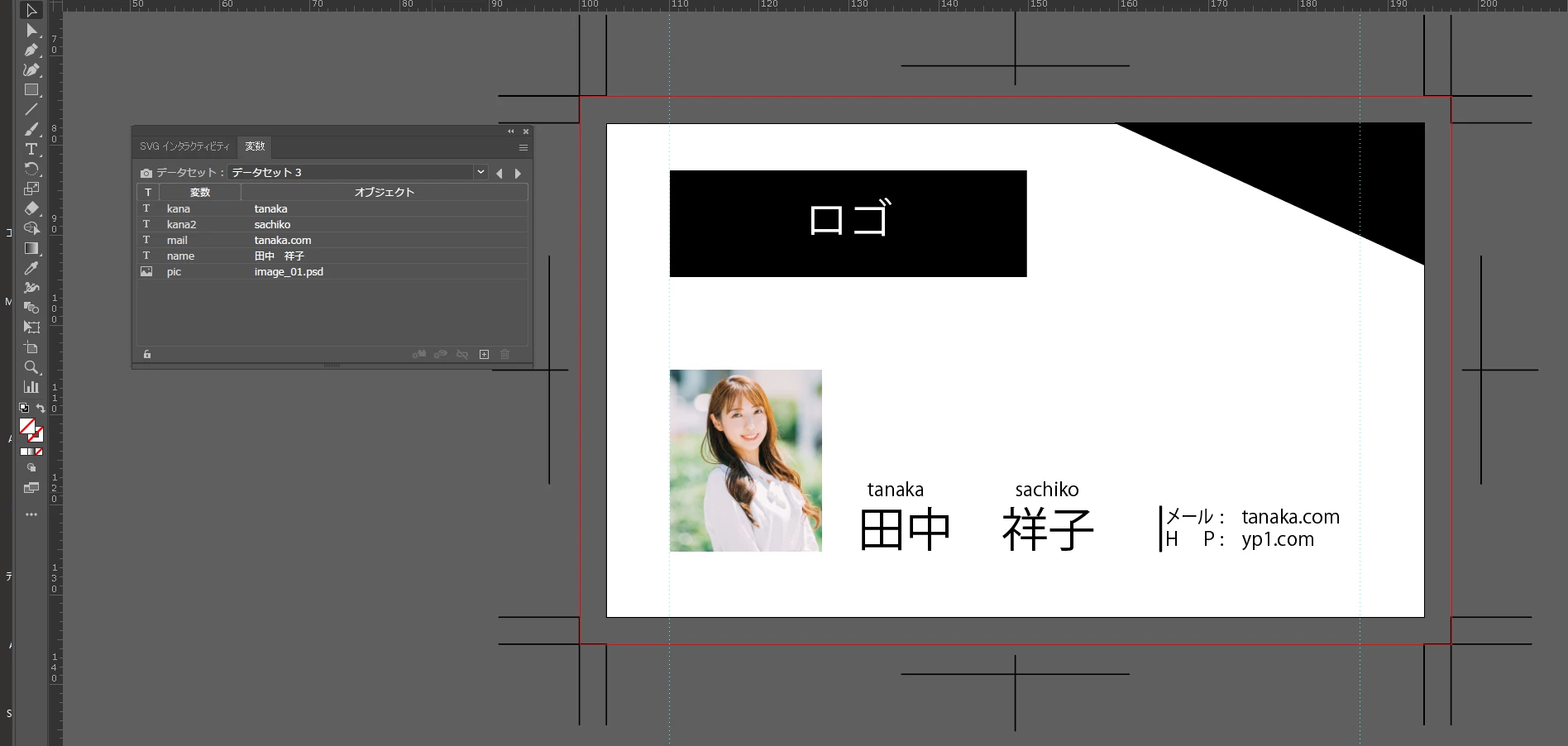The height and width of the screenshot is (746, 1568).
Task: Go to next data set
Action: coord(518,173)
